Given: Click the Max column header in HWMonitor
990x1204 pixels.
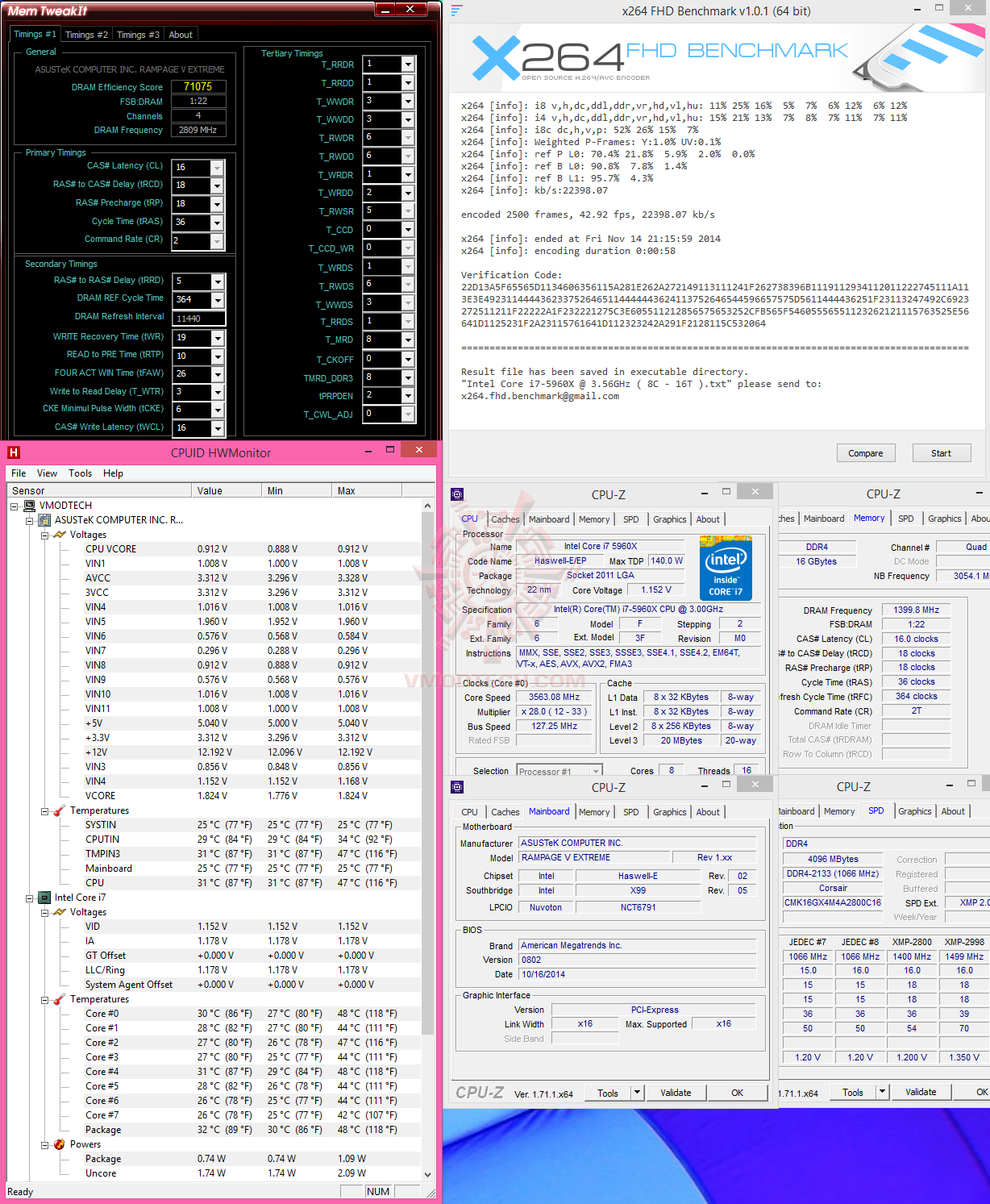Looking at the screenshot, I should (366, 490).
